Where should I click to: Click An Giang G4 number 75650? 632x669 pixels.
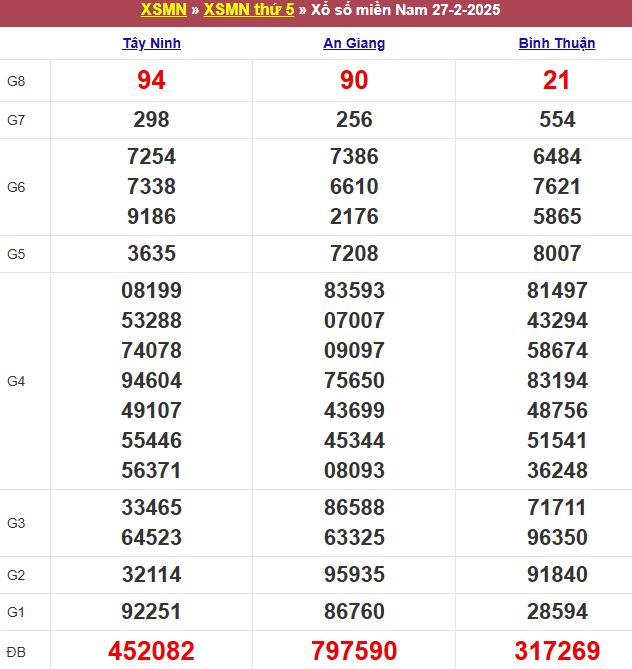click(x=354, y=380)
